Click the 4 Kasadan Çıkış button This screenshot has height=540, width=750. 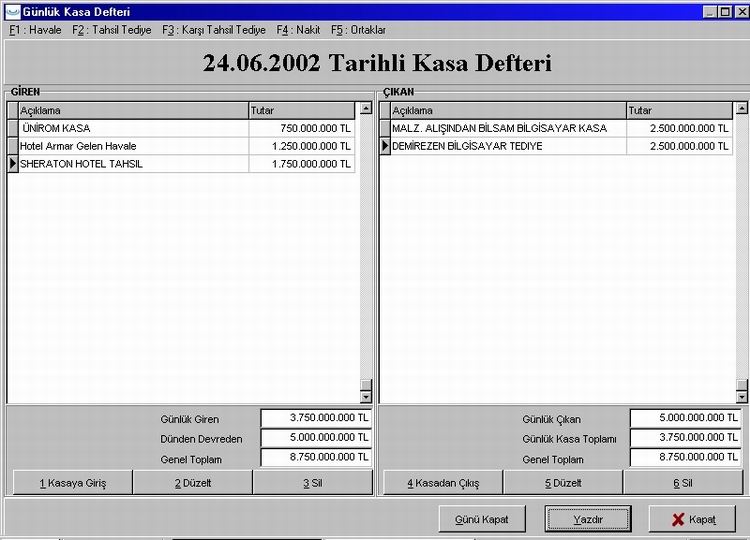pos(443,483)
